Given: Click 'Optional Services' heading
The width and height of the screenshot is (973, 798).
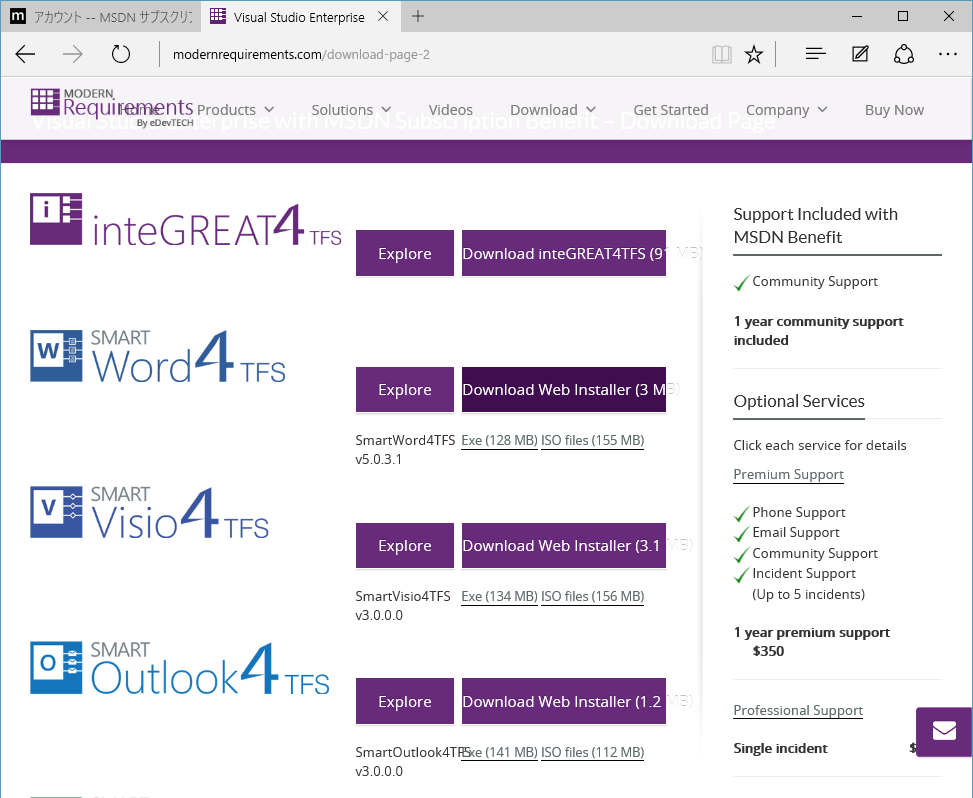Looking at the screenshot, I should pos(799,401).
